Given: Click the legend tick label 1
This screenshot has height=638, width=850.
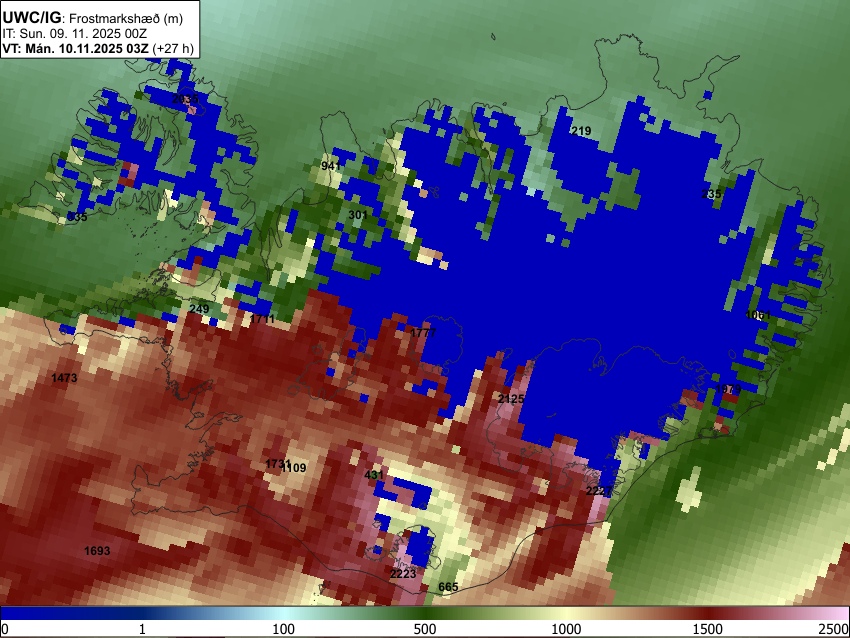Looking at the screenshot, I should (142, 629).
